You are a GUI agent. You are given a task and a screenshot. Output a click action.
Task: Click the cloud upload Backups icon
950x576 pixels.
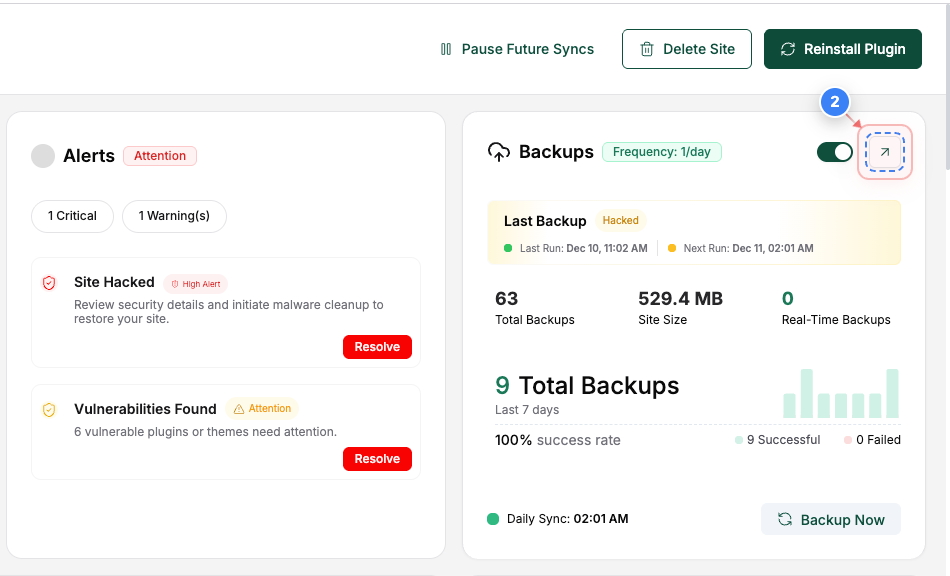(x=498, y=152)
